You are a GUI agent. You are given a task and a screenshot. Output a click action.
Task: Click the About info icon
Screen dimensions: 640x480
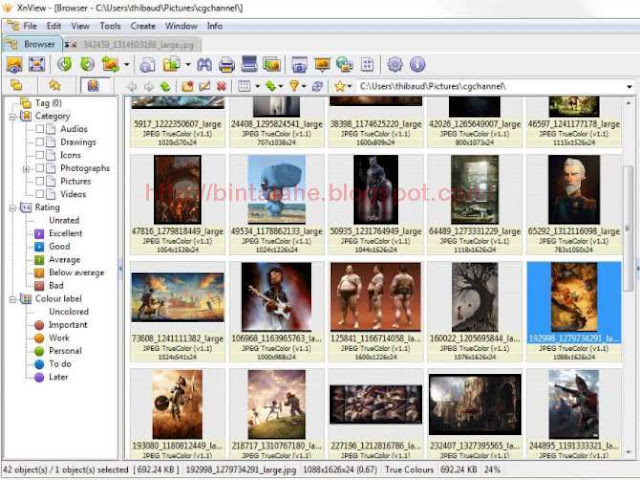coord(417,64)
